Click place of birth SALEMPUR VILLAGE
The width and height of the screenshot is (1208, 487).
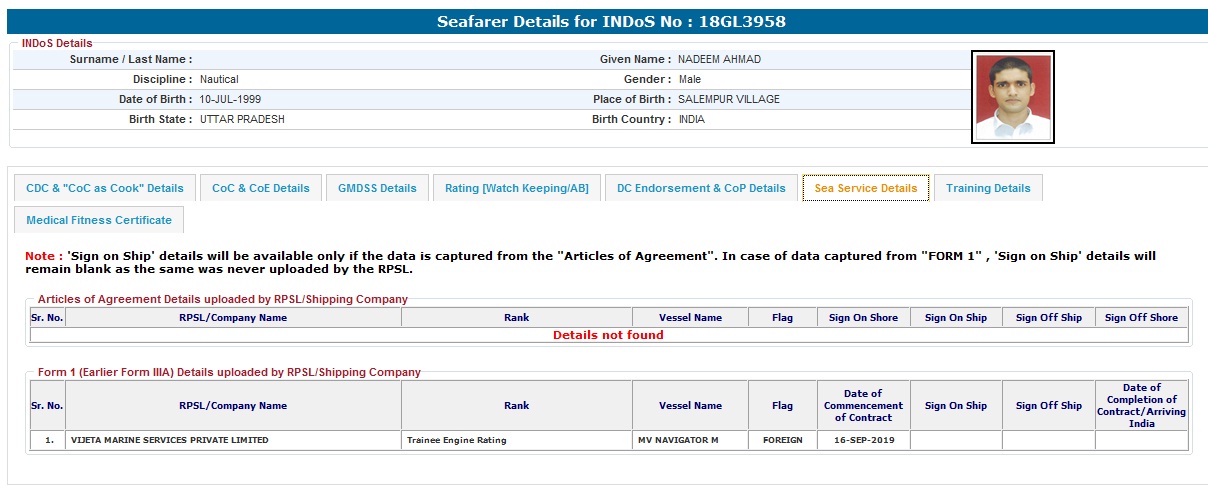click(728, 99)
